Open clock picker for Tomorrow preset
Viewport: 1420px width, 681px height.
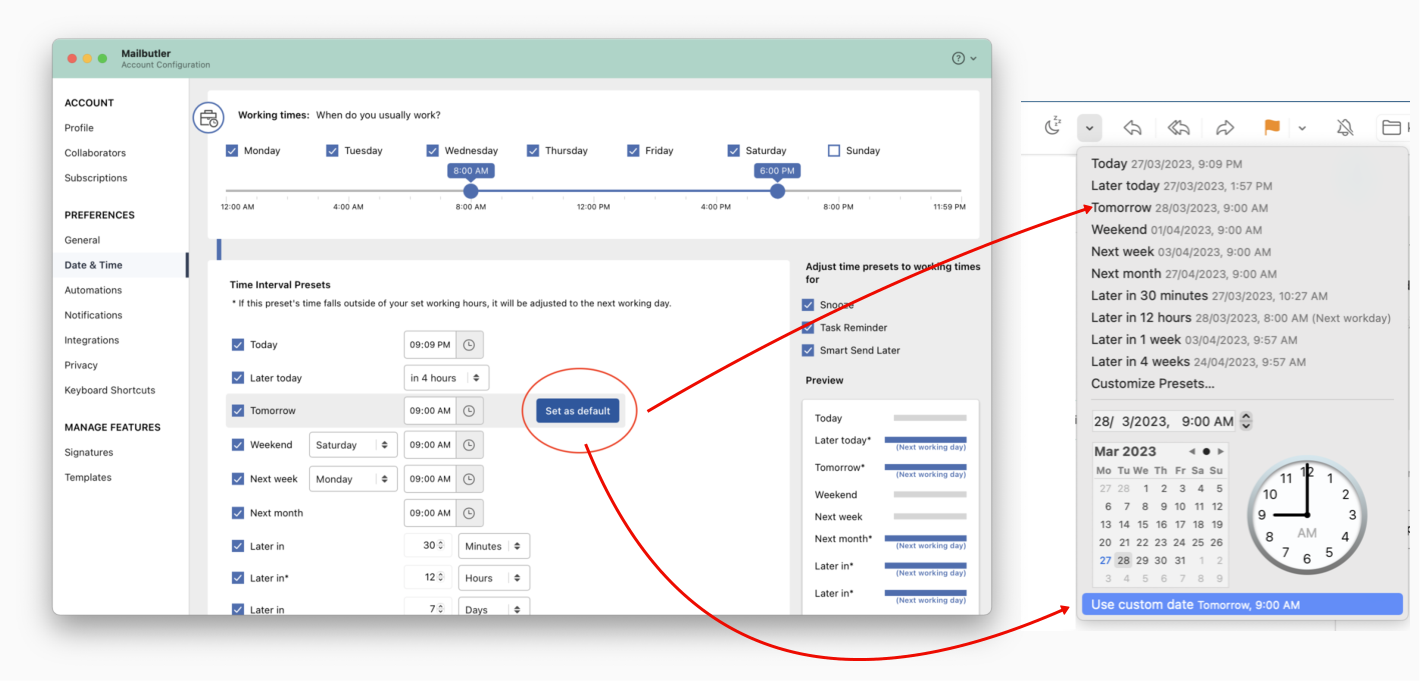(469, 411)
